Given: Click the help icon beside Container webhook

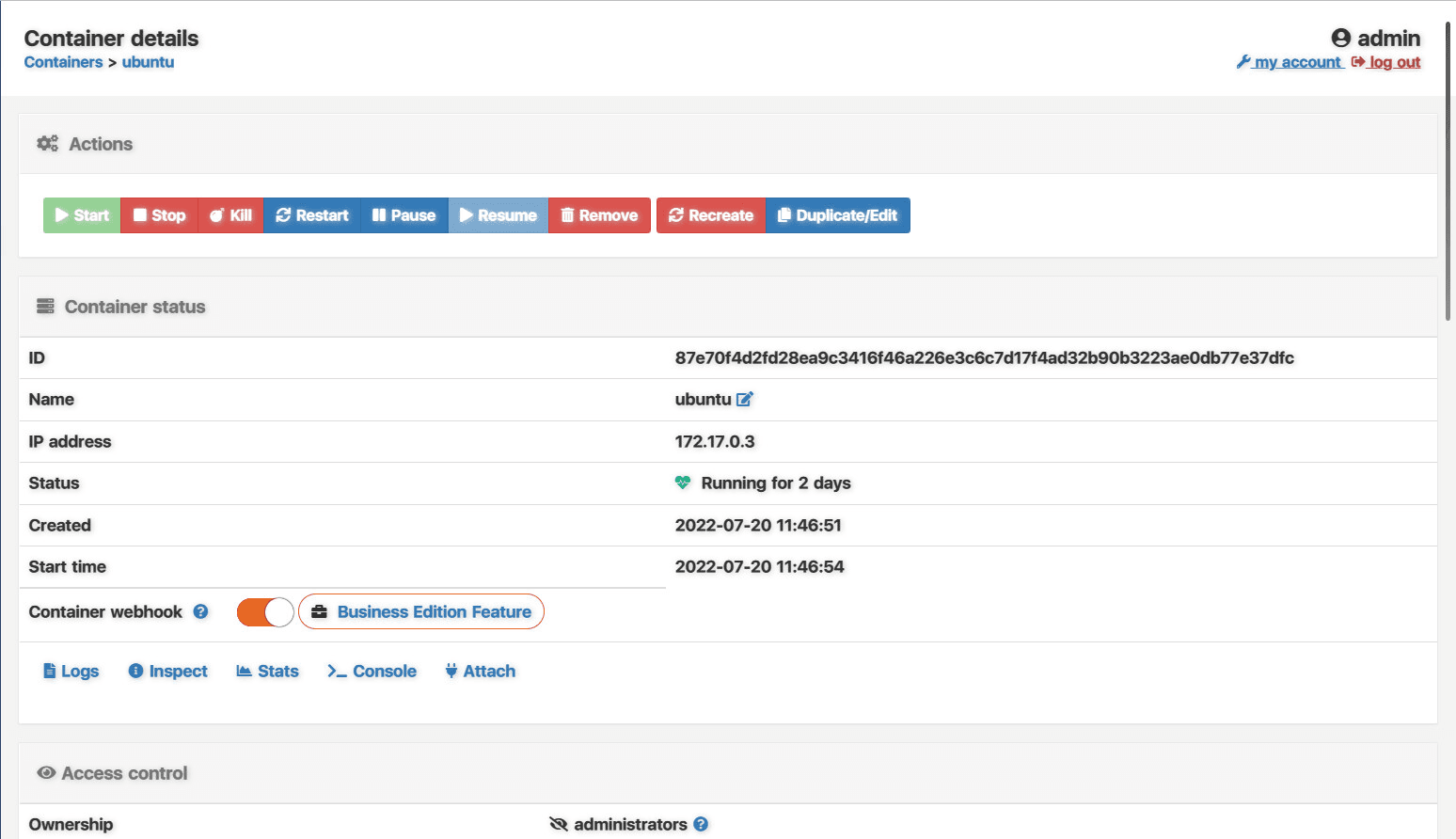Looking at the screenshot, I should point(200,611).
